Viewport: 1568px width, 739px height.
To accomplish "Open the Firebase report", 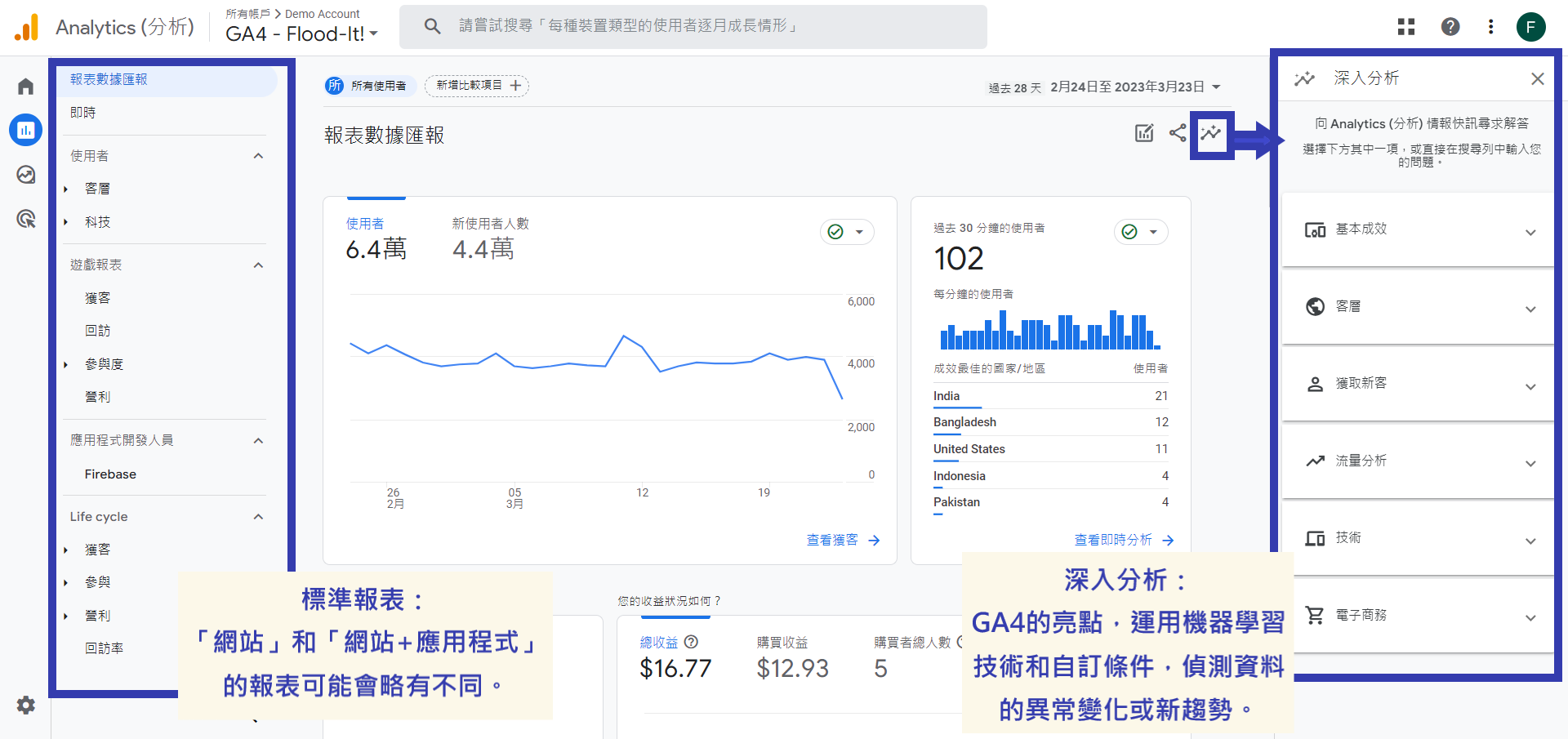I will tap(110, 474).
